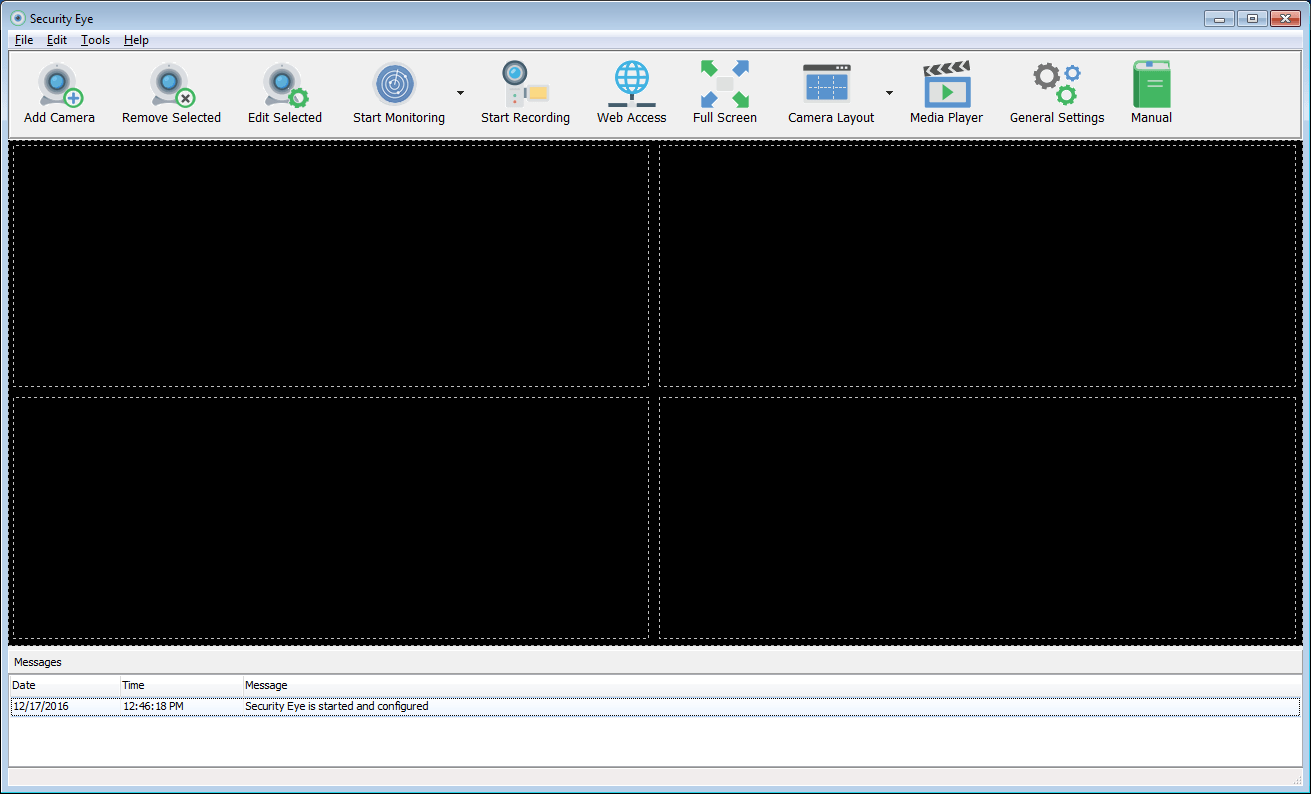Open the Help menu

coord(136,40)
